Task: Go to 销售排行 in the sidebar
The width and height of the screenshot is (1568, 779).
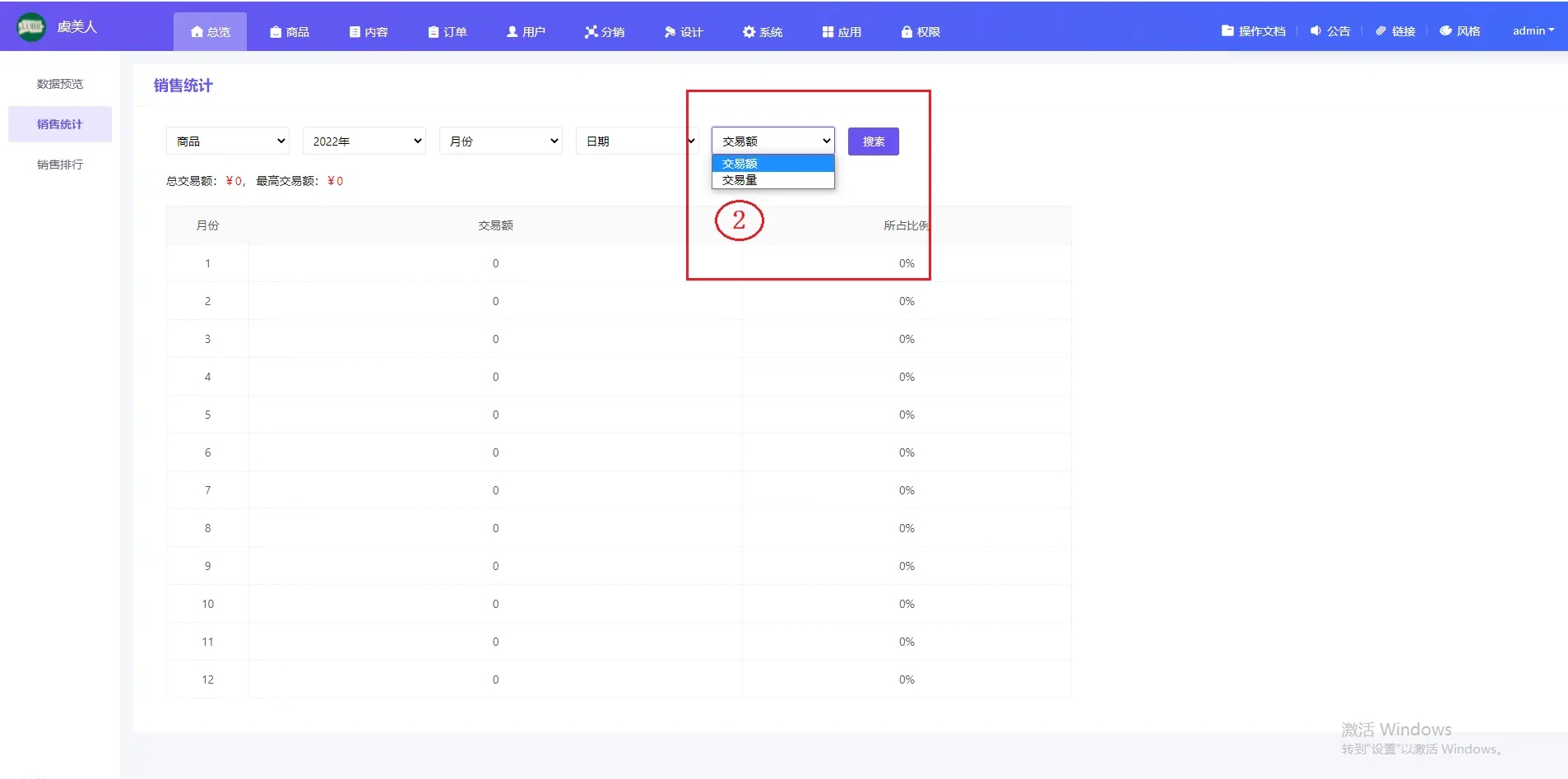Action: (x=60, y=165)
